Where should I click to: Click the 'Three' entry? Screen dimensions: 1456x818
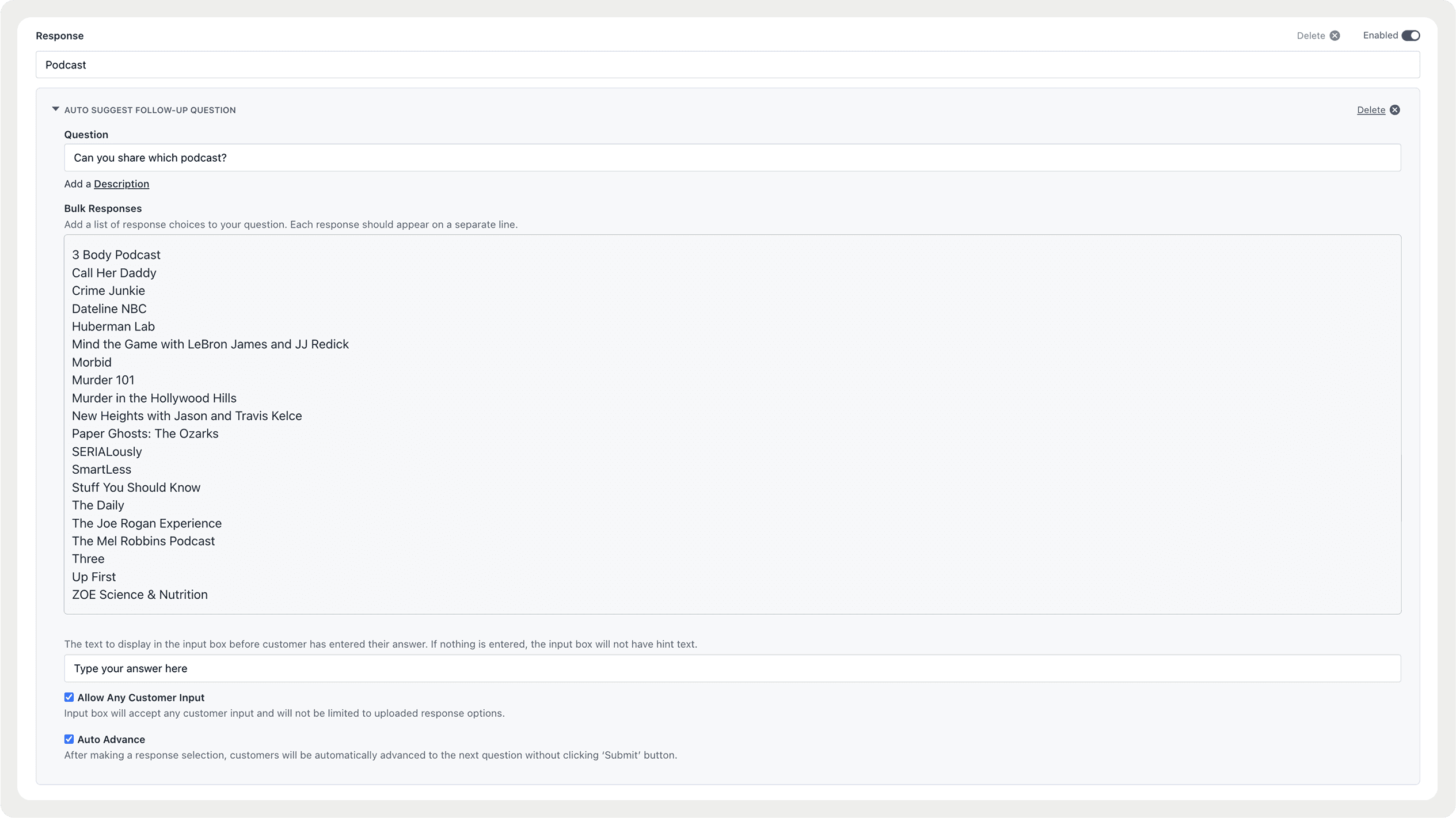[88, 559]
